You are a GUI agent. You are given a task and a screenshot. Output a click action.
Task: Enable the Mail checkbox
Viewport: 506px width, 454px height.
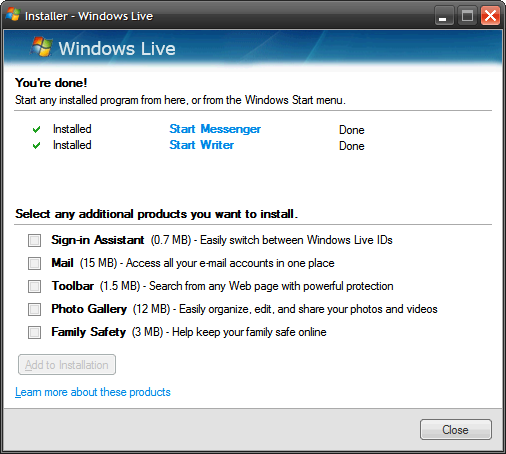click(x=34, y=263)
